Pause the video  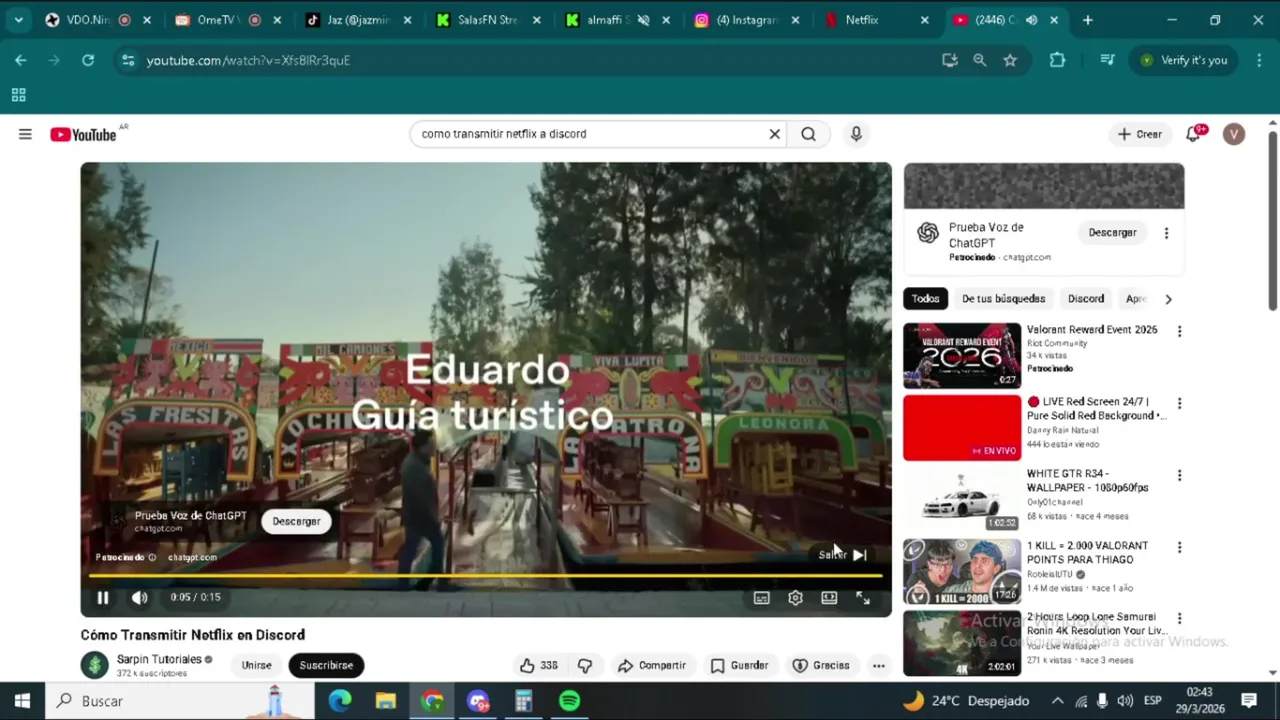point(103,597)
